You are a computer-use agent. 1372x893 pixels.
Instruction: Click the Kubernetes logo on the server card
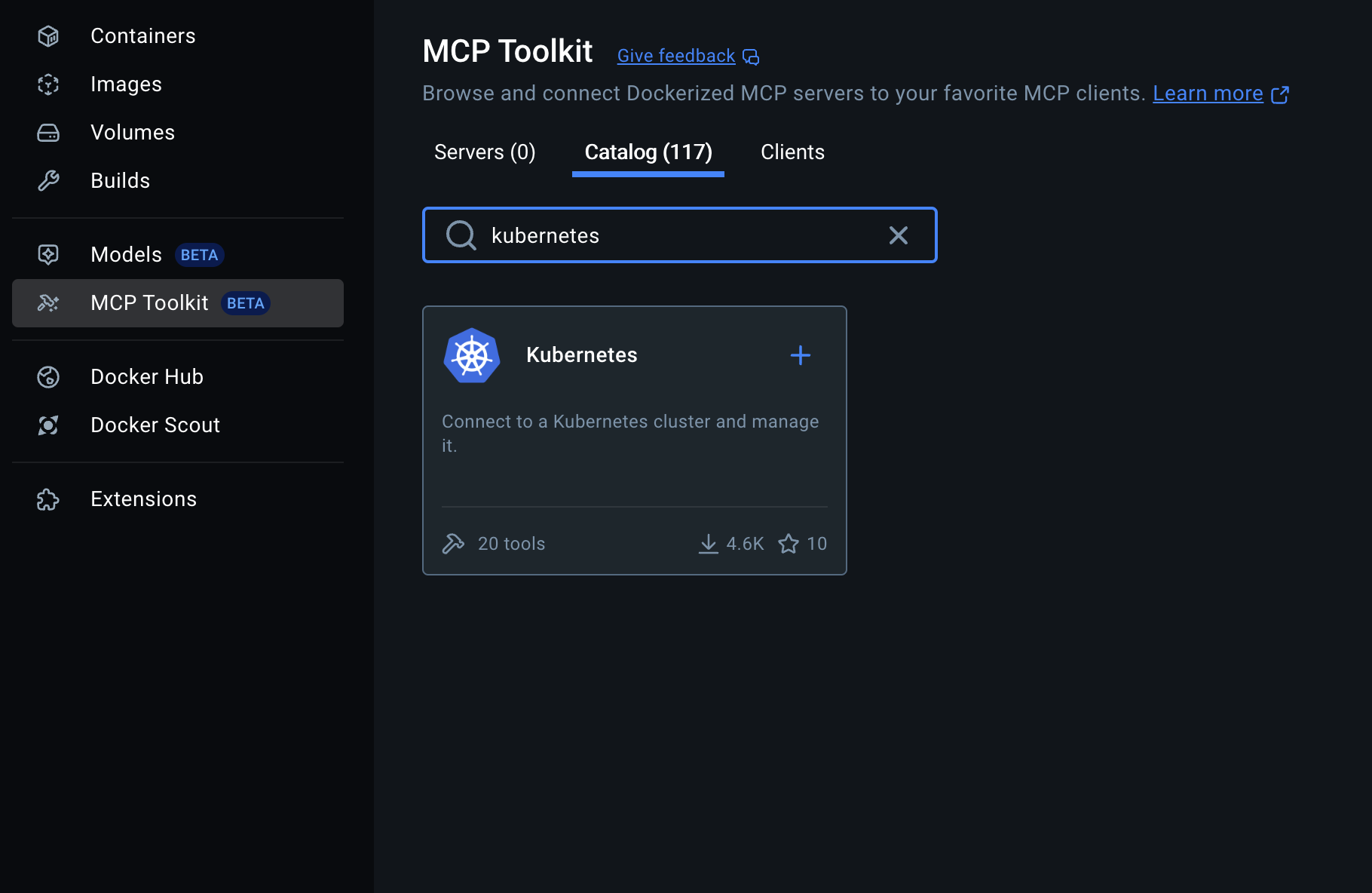471,355
